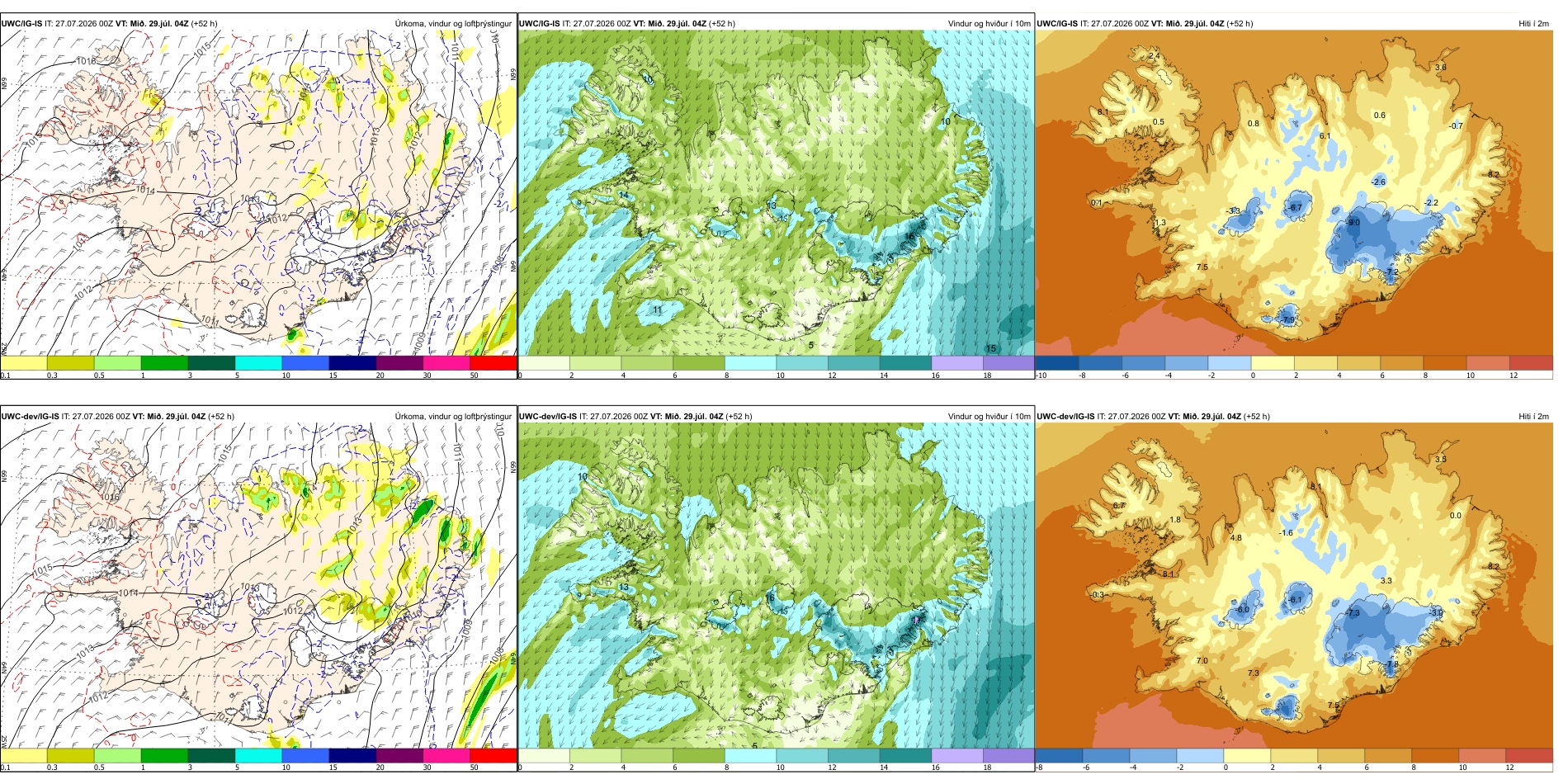Select the red swatch in UWC-dev temperature legend
The height and width of the screenshot is (784, 1568).
coord(1529,755)
